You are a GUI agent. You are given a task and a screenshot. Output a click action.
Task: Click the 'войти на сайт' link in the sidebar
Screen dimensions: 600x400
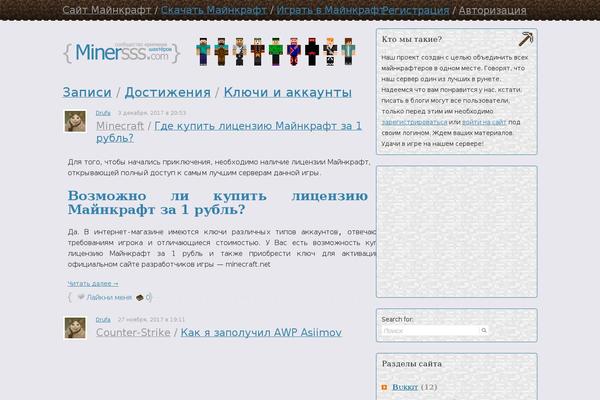pos(484,122)
